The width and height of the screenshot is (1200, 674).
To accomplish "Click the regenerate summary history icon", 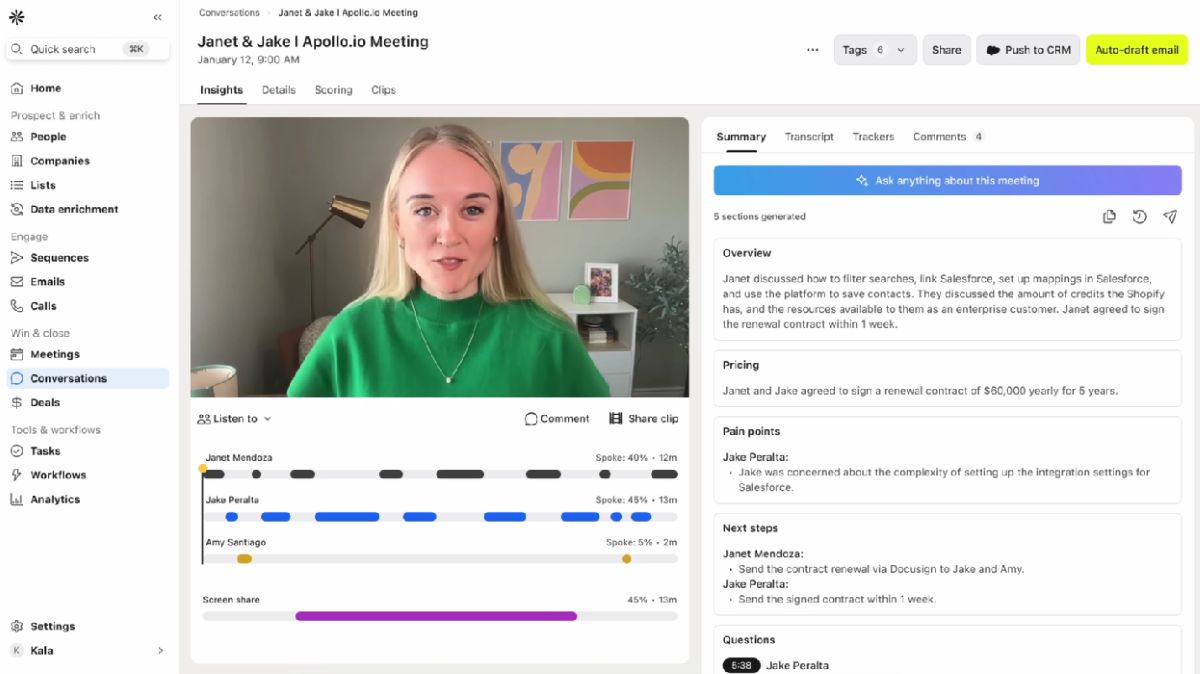I will coord(1139,217).
